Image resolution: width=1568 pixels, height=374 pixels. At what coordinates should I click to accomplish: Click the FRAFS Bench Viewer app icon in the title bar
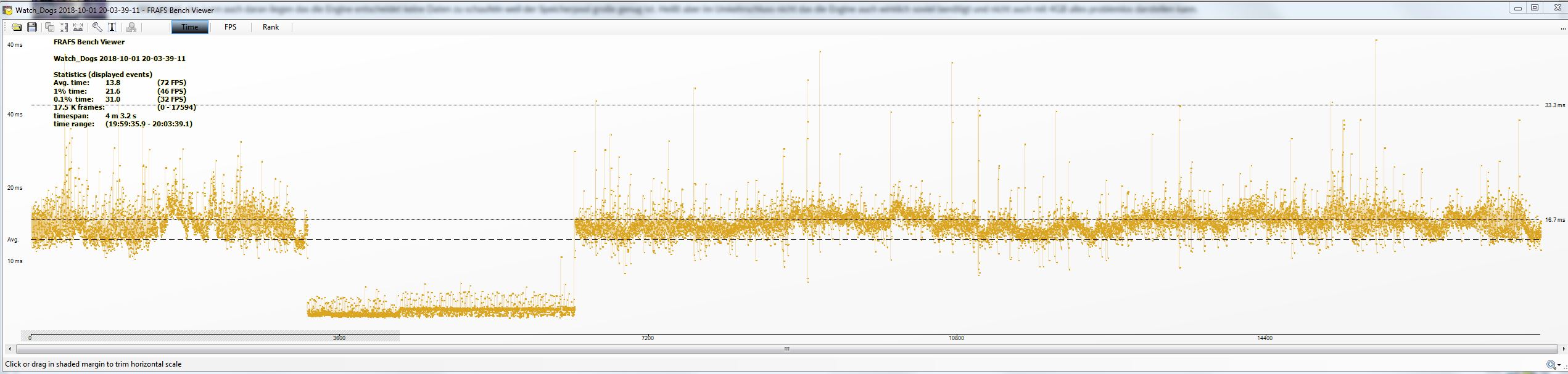7,10
